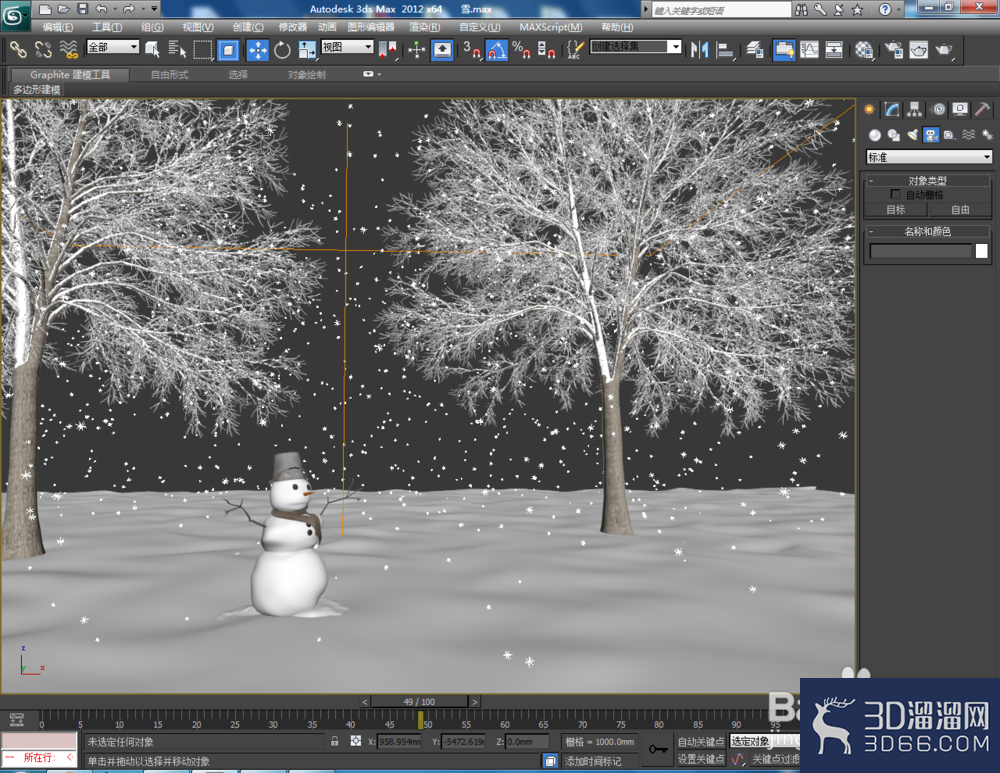Click the 自由 camera button

click(x=960, y=209)
